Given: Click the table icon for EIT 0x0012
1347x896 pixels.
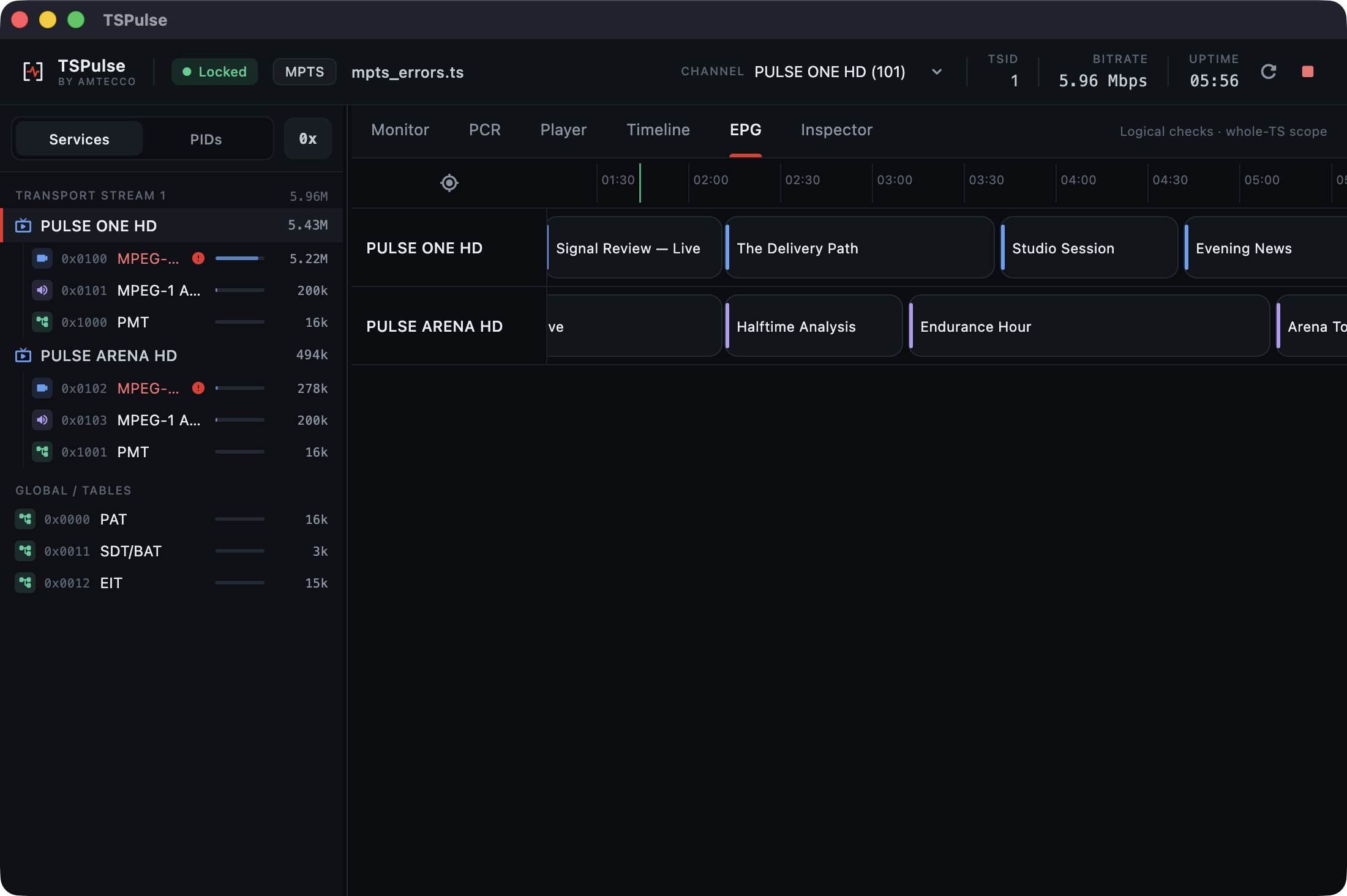Looking at the screenshot, I should (x=25, y=583).
